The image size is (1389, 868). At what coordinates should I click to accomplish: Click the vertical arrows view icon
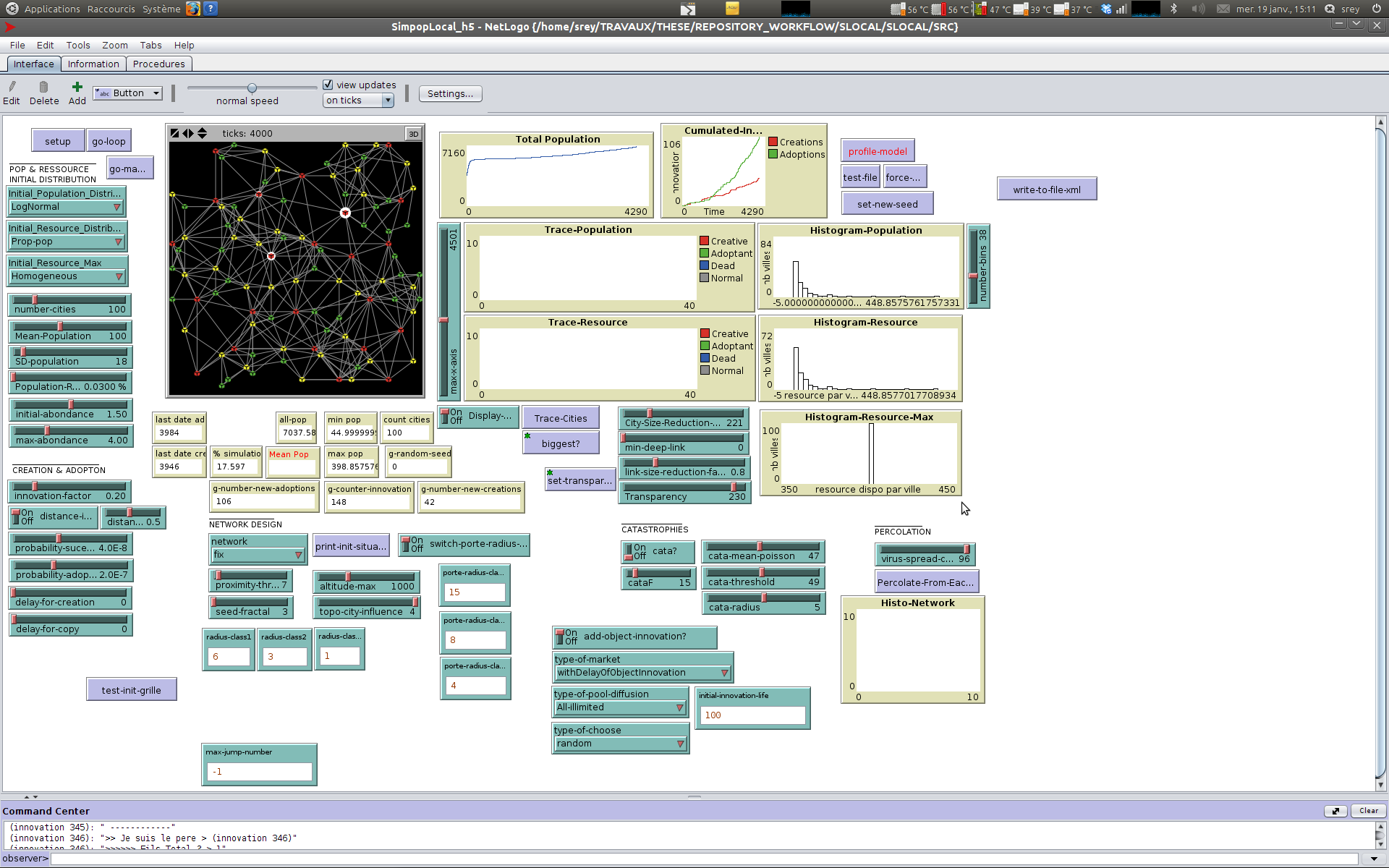click(x=202, y=133)
